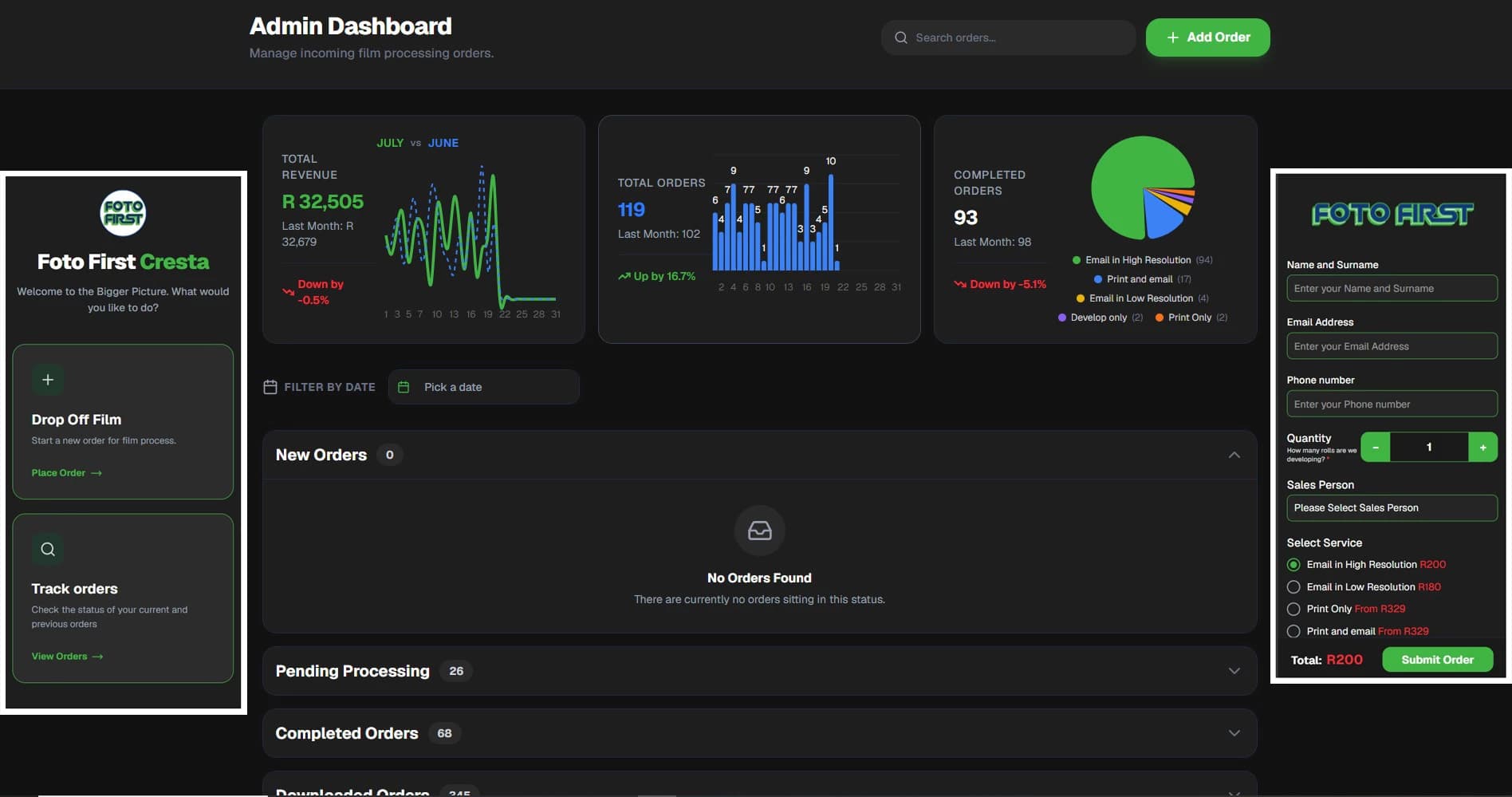Click the search magnifier icon in header

pyautogui.click(x=901, y=37)
